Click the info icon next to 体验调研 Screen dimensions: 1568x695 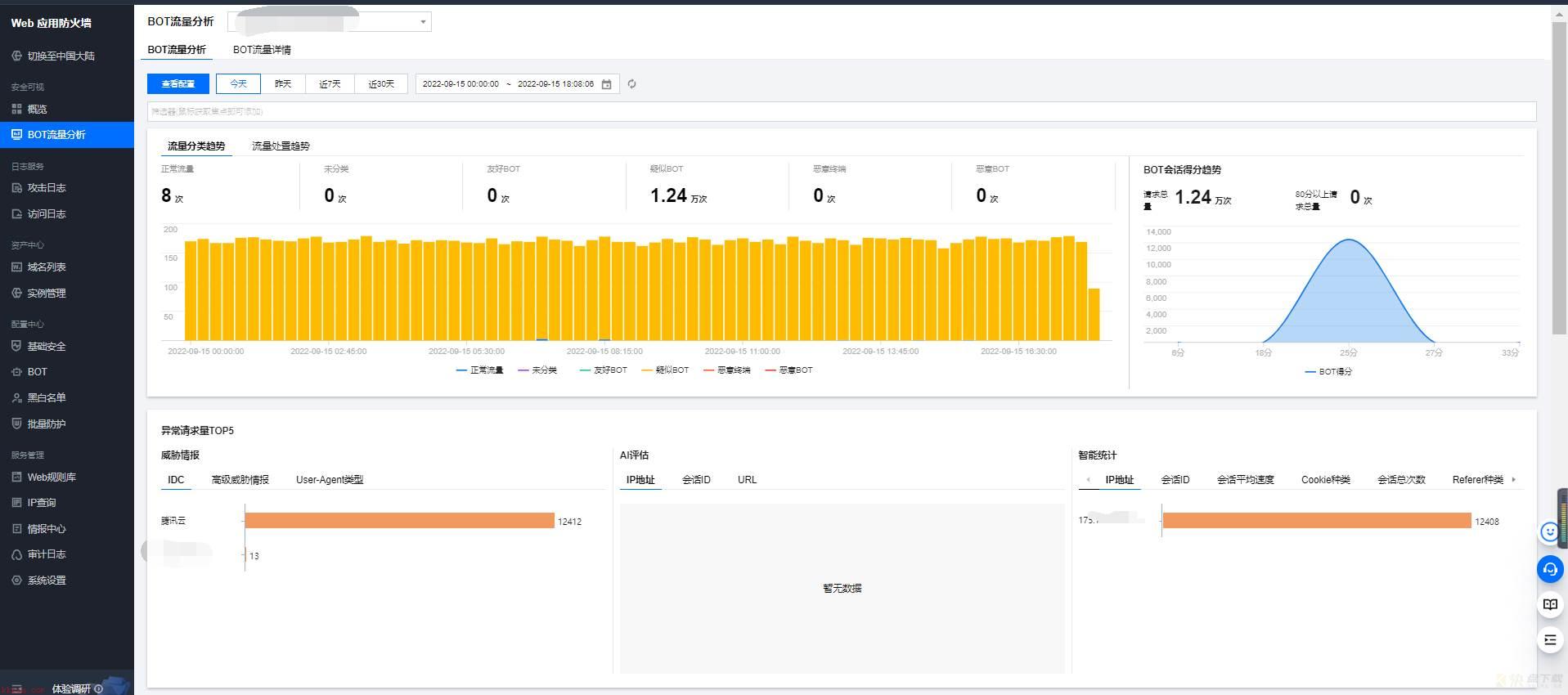pos(98,688)
